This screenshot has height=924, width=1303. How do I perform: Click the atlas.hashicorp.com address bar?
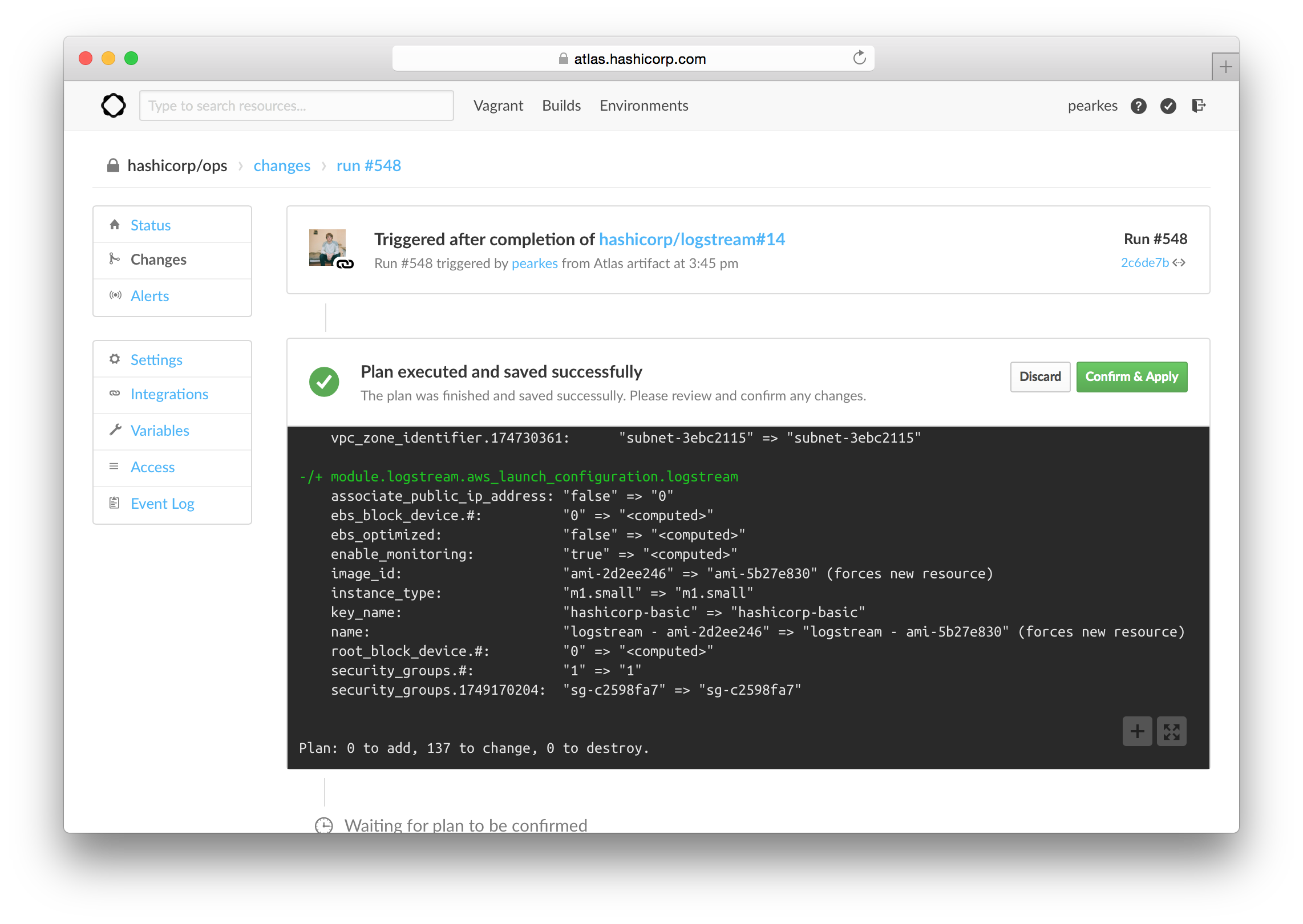pyautogui.click(x=633, y=59)
